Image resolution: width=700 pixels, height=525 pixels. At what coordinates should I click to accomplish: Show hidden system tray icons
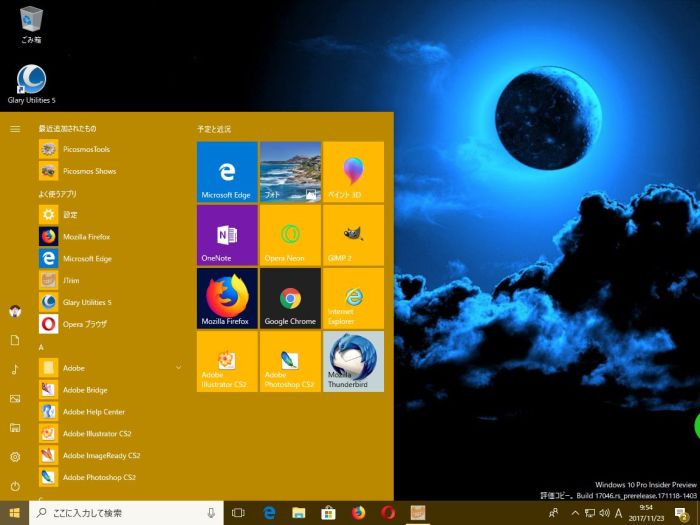575,513
